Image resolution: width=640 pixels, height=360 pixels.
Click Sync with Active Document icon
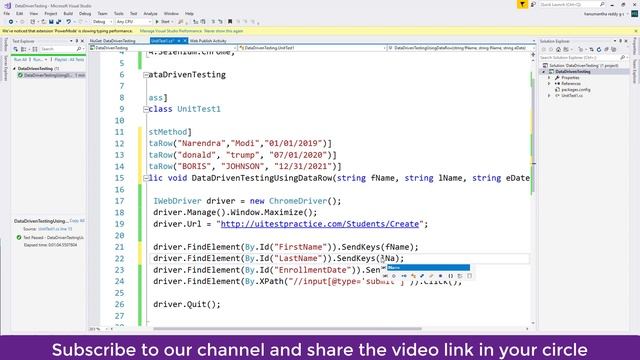click(591, 49)
